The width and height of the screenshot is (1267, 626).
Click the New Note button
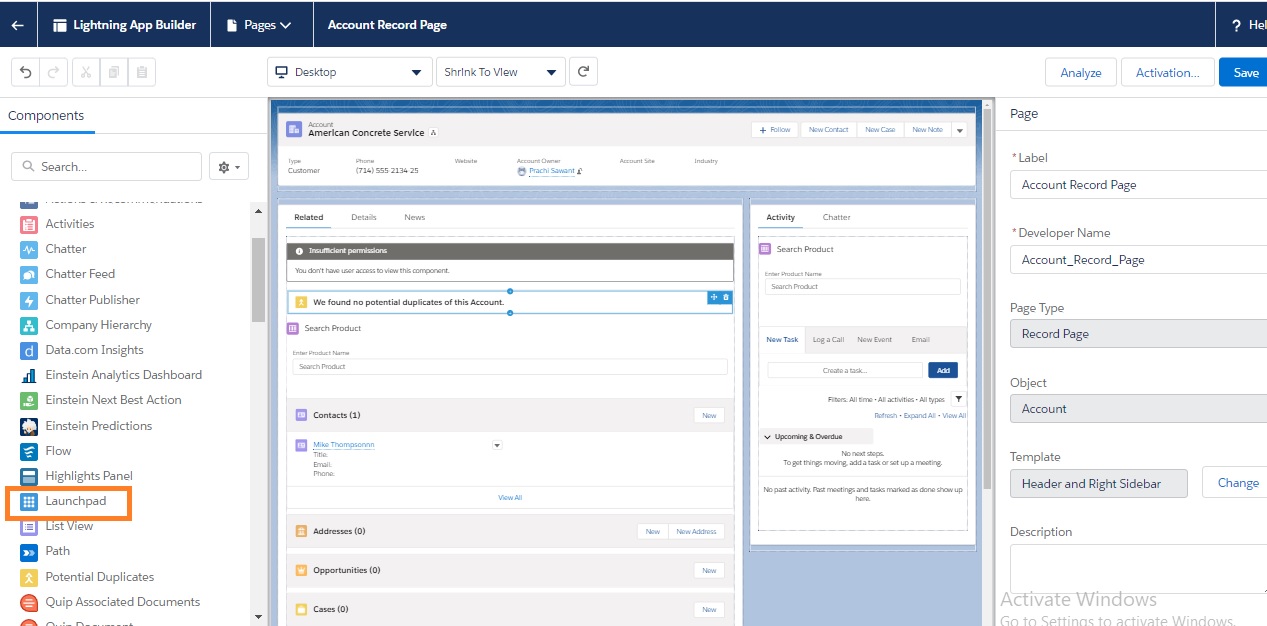(927, 130)
